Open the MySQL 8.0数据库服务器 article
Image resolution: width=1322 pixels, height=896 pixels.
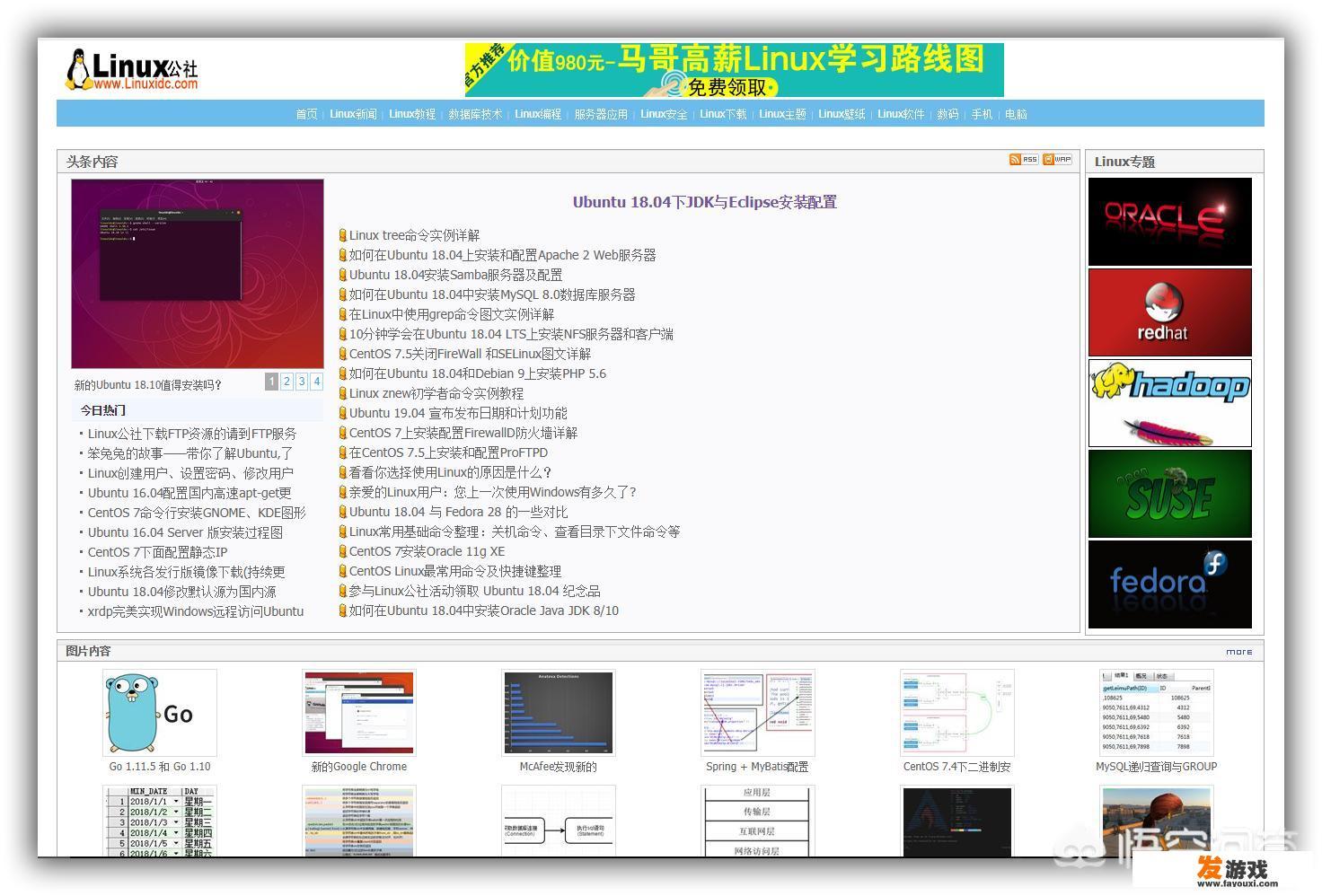pyautogui.click(x=492, y=294)
